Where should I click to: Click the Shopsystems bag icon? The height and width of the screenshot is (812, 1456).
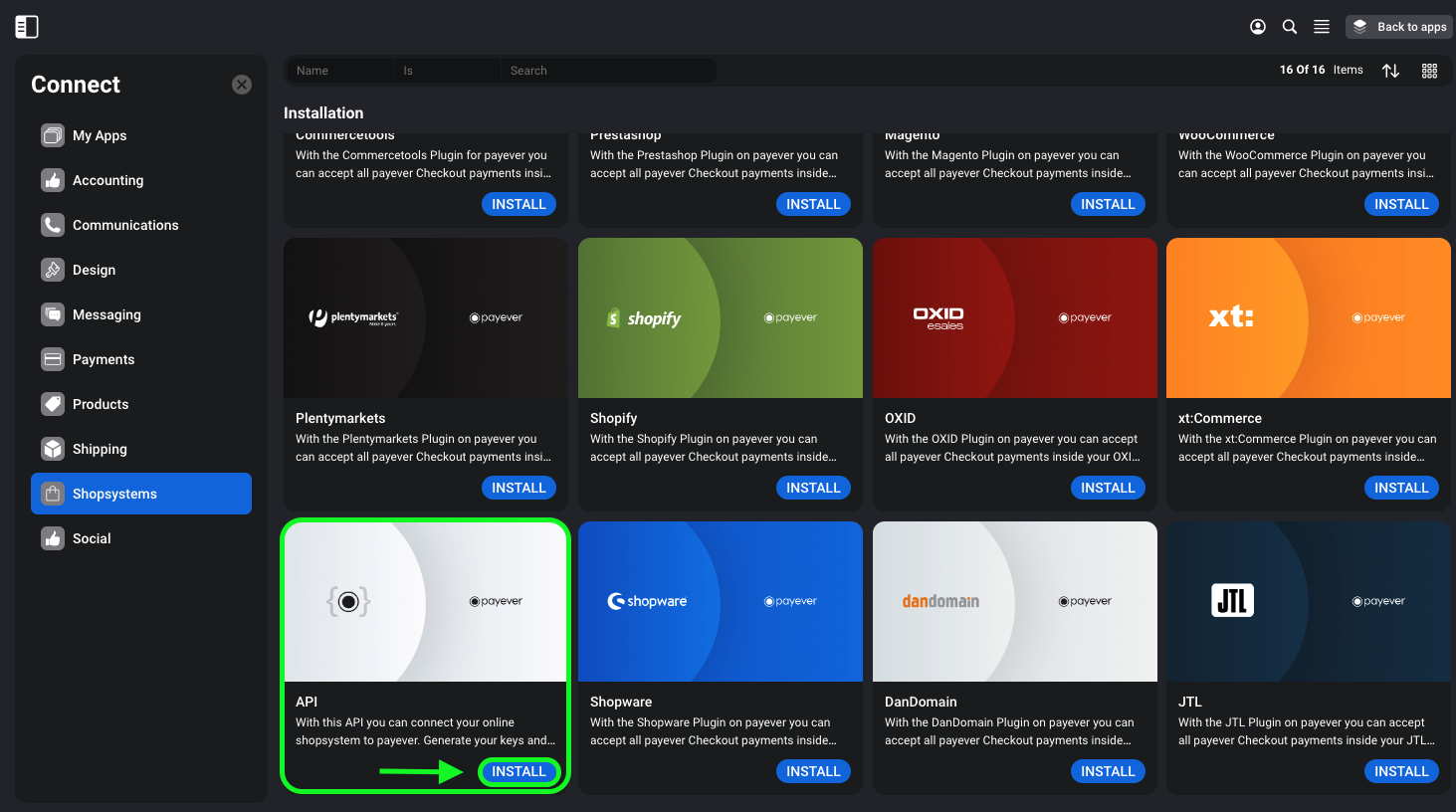pyautogui.click(x=53, y=494)
